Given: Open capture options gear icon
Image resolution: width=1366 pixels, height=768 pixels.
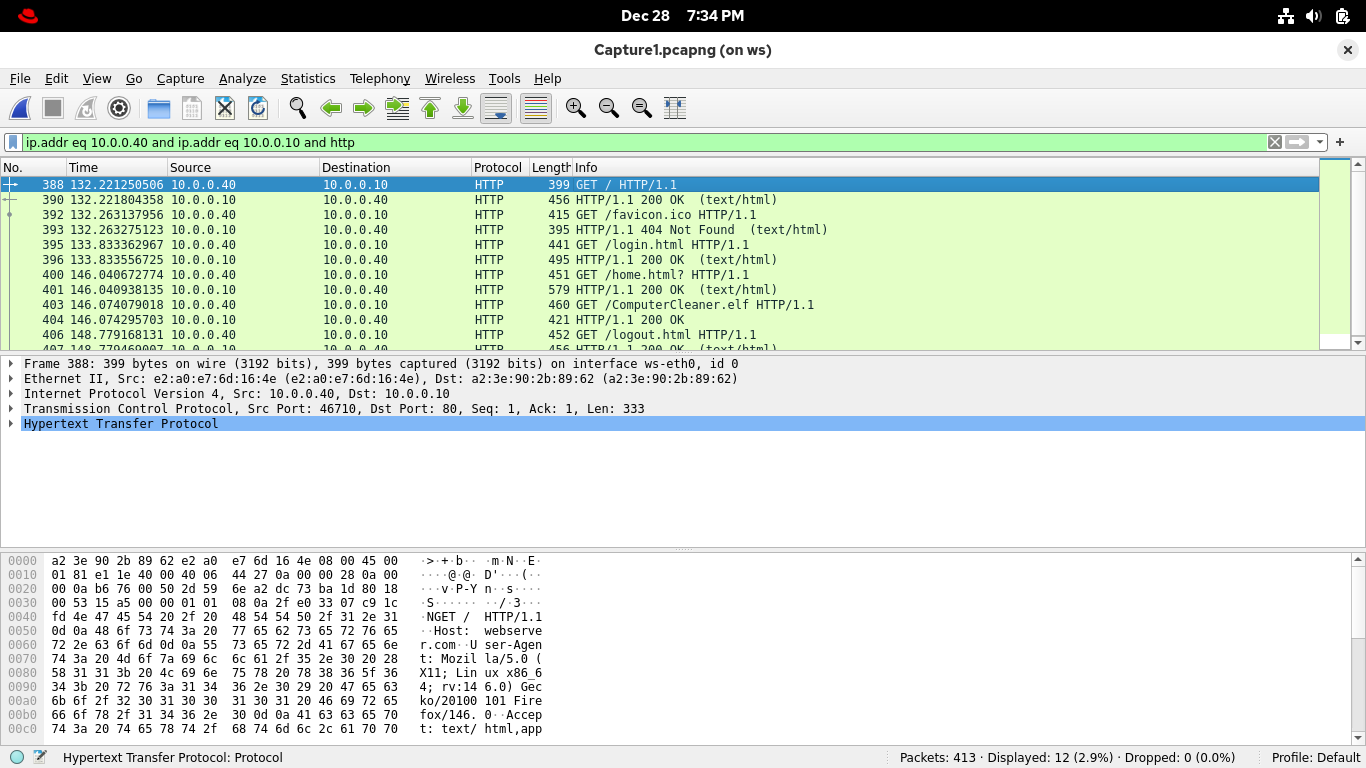Looking at the screenshot, I should click(x=119, y=108).
